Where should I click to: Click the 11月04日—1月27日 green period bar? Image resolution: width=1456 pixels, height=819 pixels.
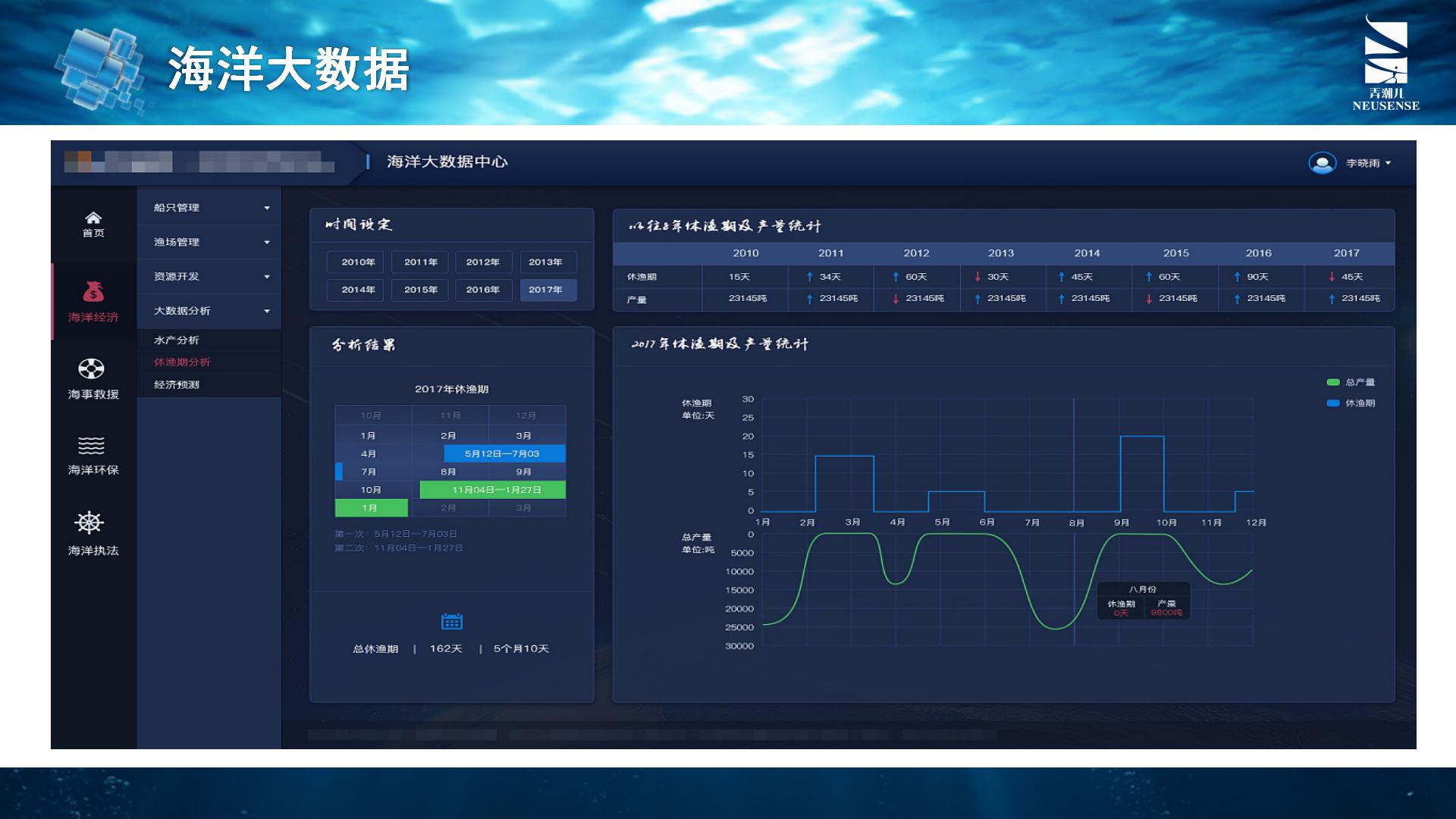493,490
